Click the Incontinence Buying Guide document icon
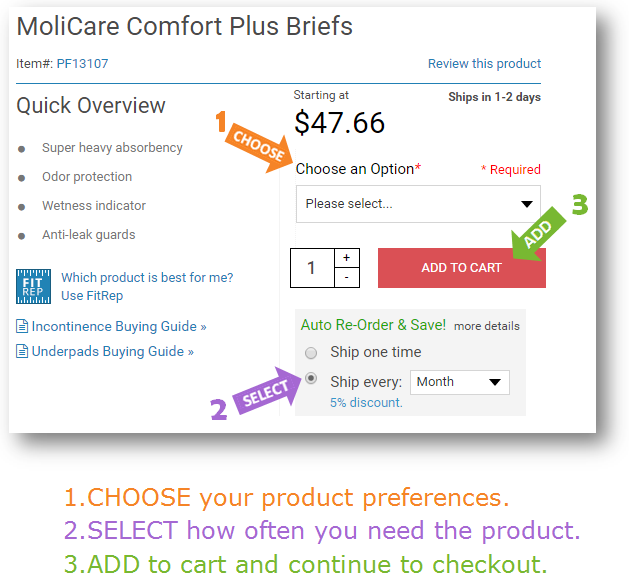Image resolution: width=629 pixels, height=588 pixels. coord(22,326)
